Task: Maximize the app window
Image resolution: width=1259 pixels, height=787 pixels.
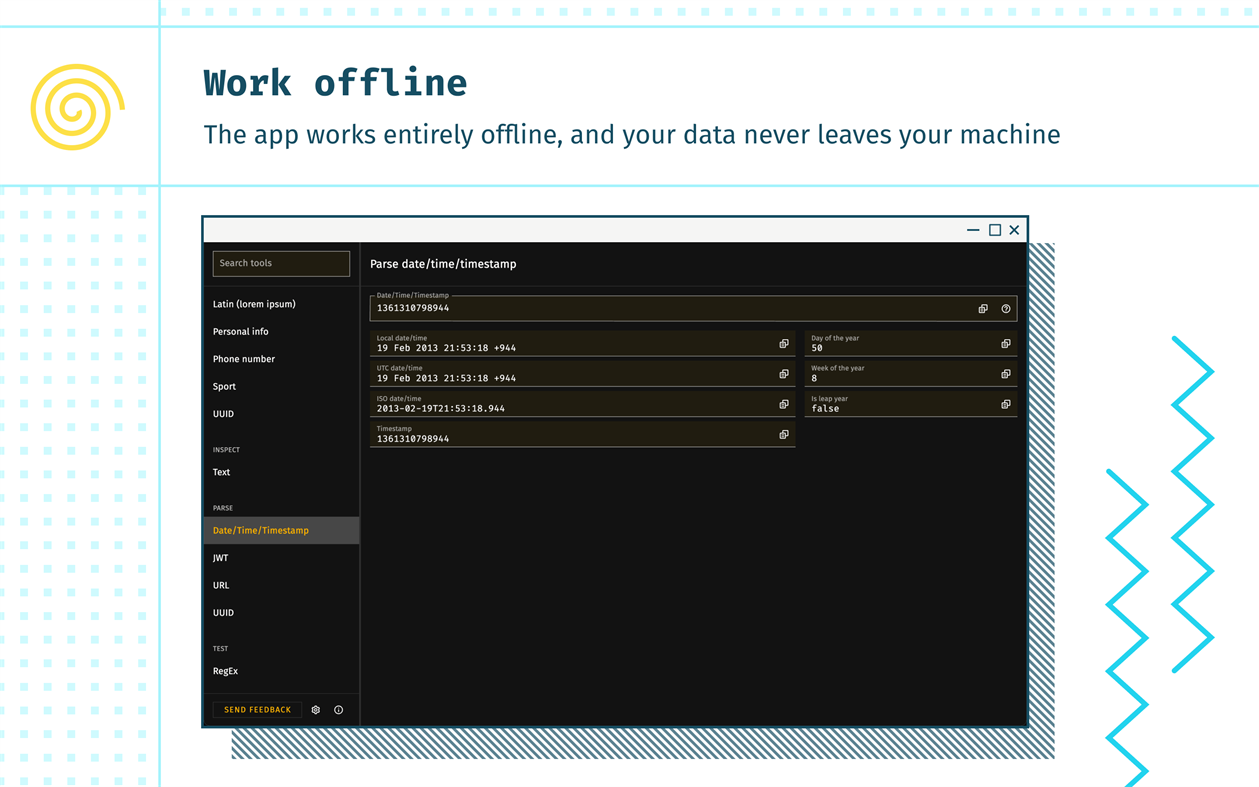Action: (995, 230)
